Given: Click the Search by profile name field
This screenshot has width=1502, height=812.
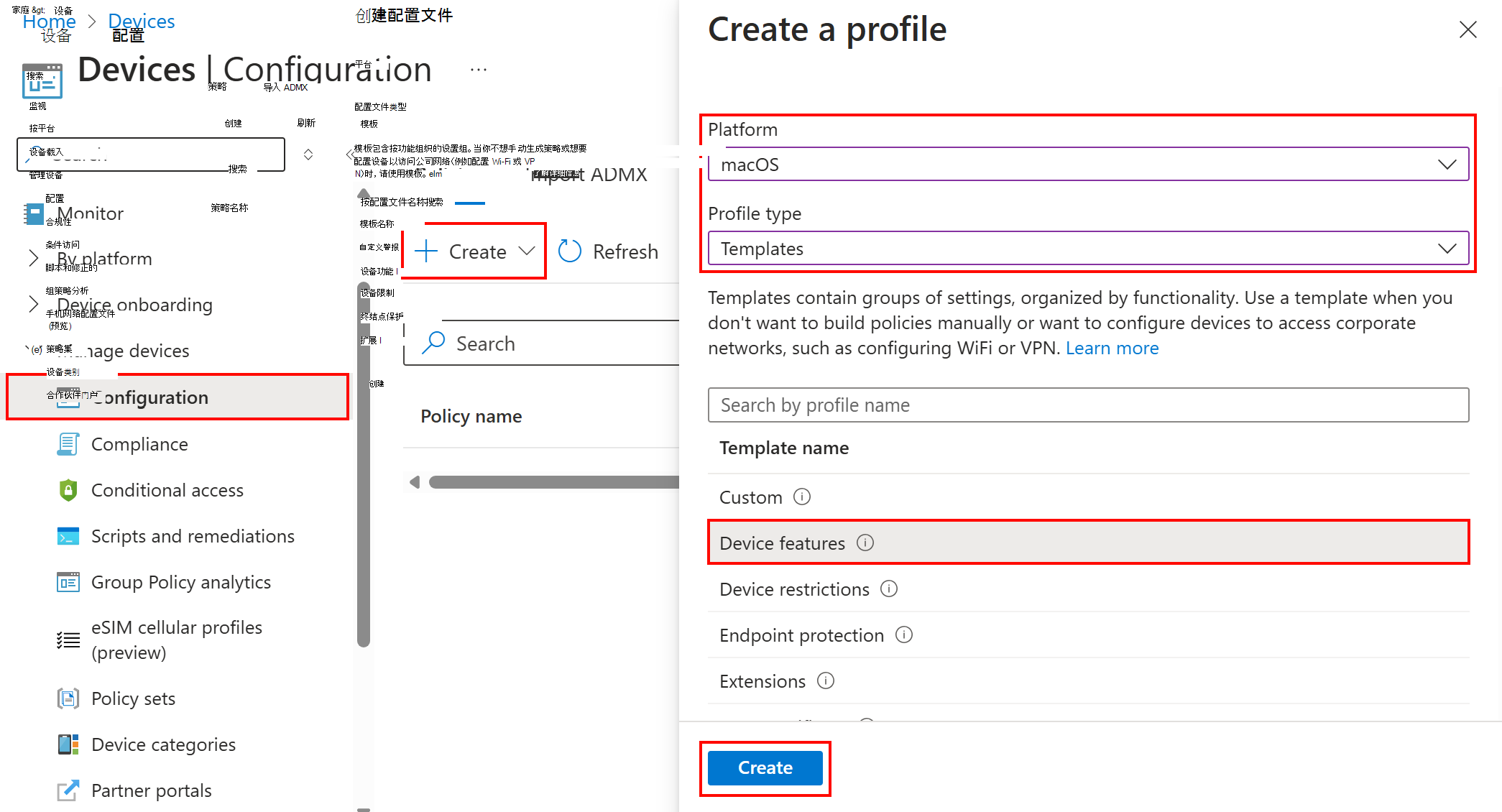Looking at the screenshot, I should (1089, 404).
